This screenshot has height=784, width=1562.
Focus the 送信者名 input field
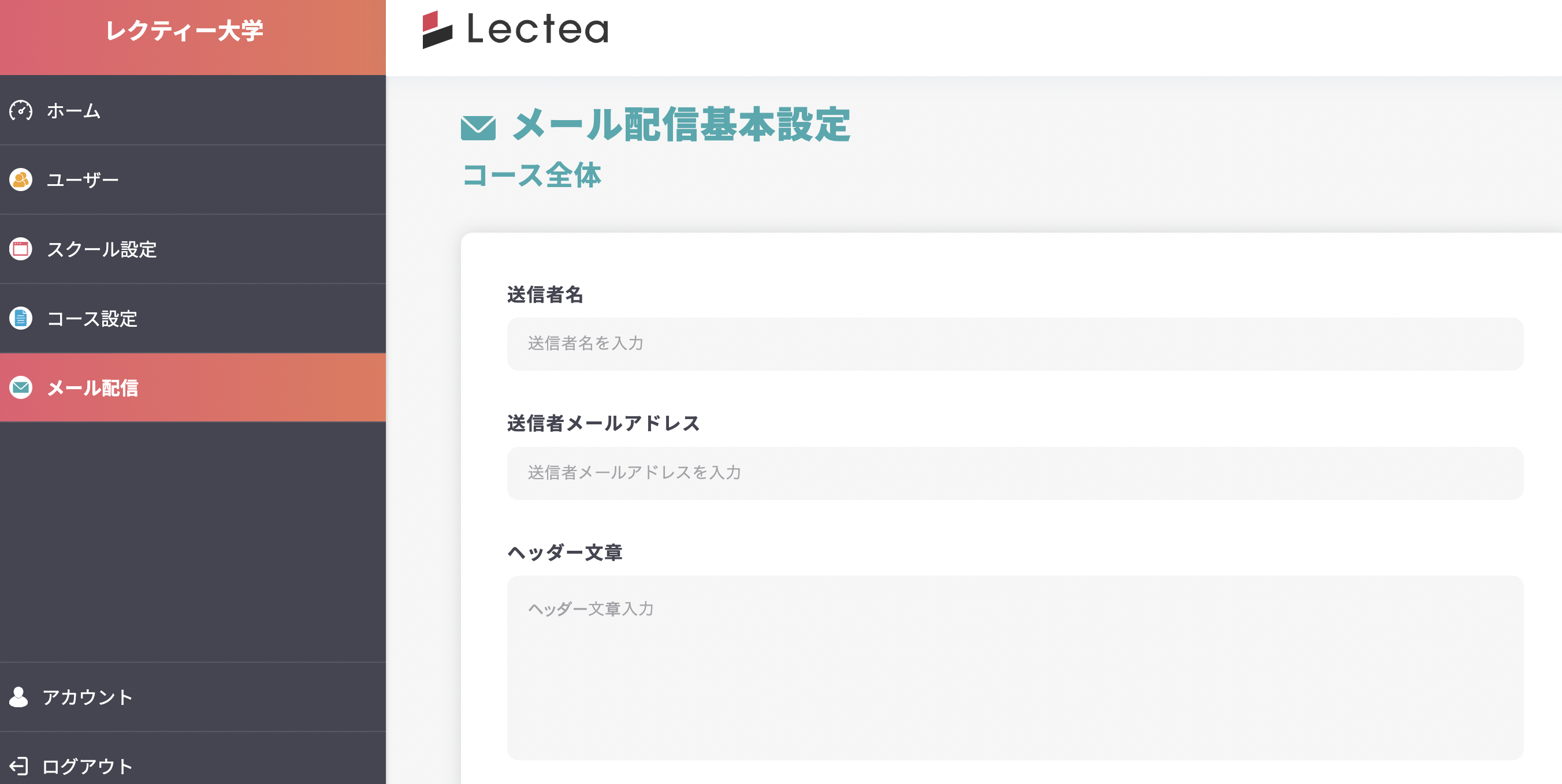click(x=1014, y=344)
